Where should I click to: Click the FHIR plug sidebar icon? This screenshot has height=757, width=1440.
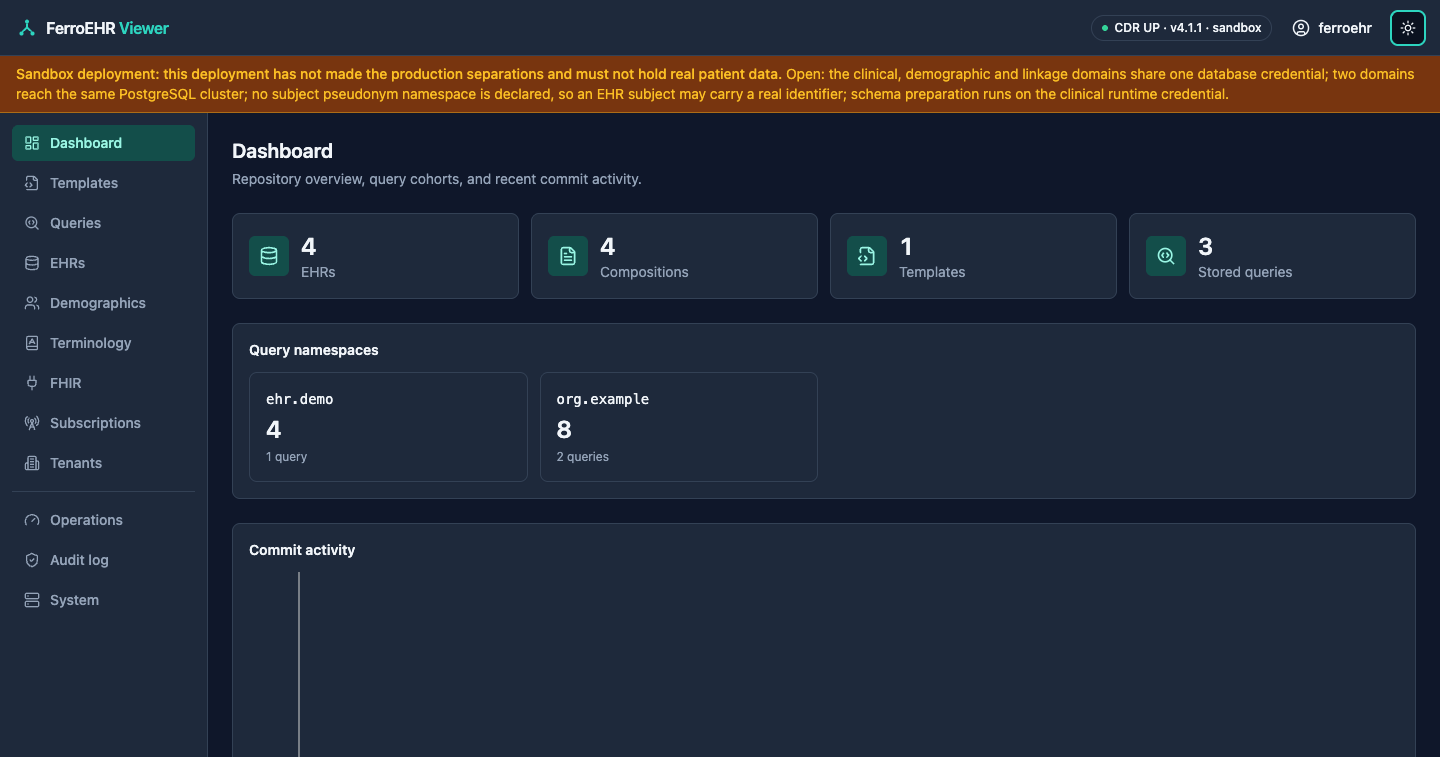click(x=32, y=383)
